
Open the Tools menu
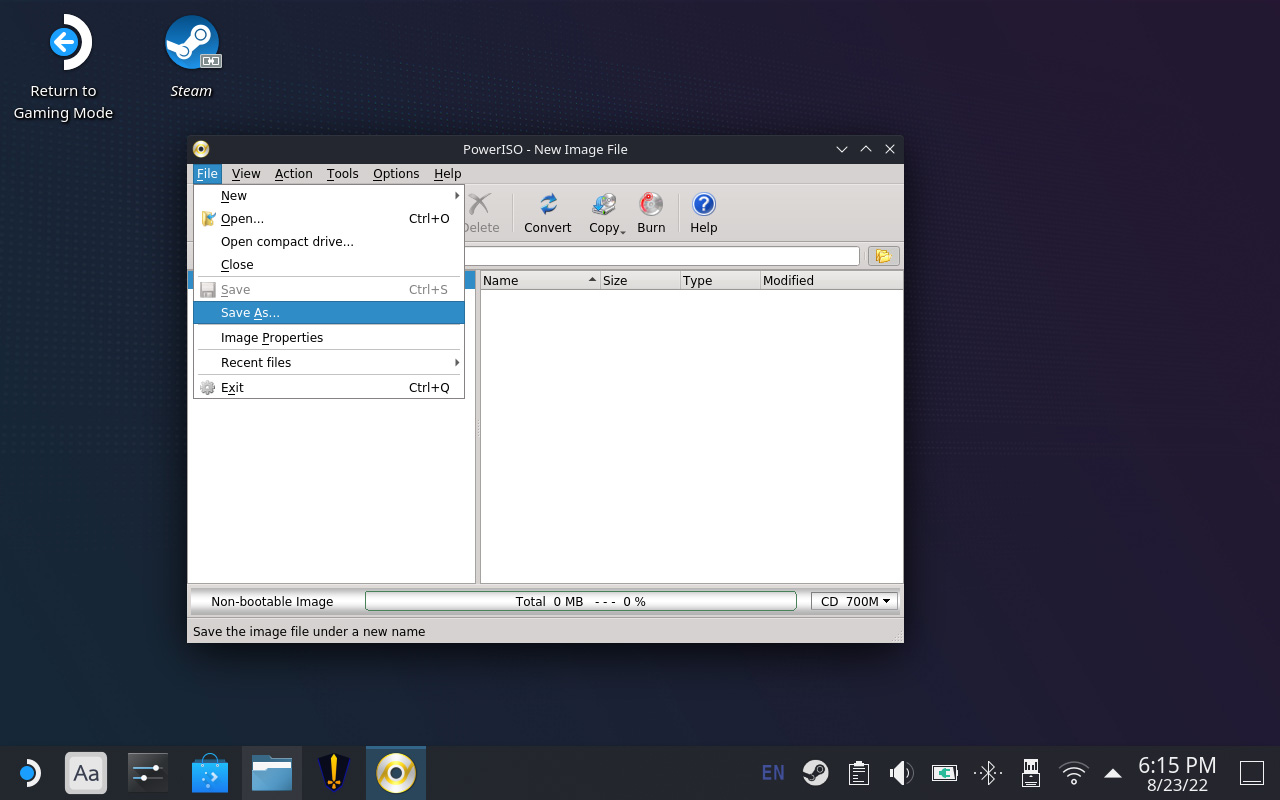pyautogui.click(x=342, y=174)
